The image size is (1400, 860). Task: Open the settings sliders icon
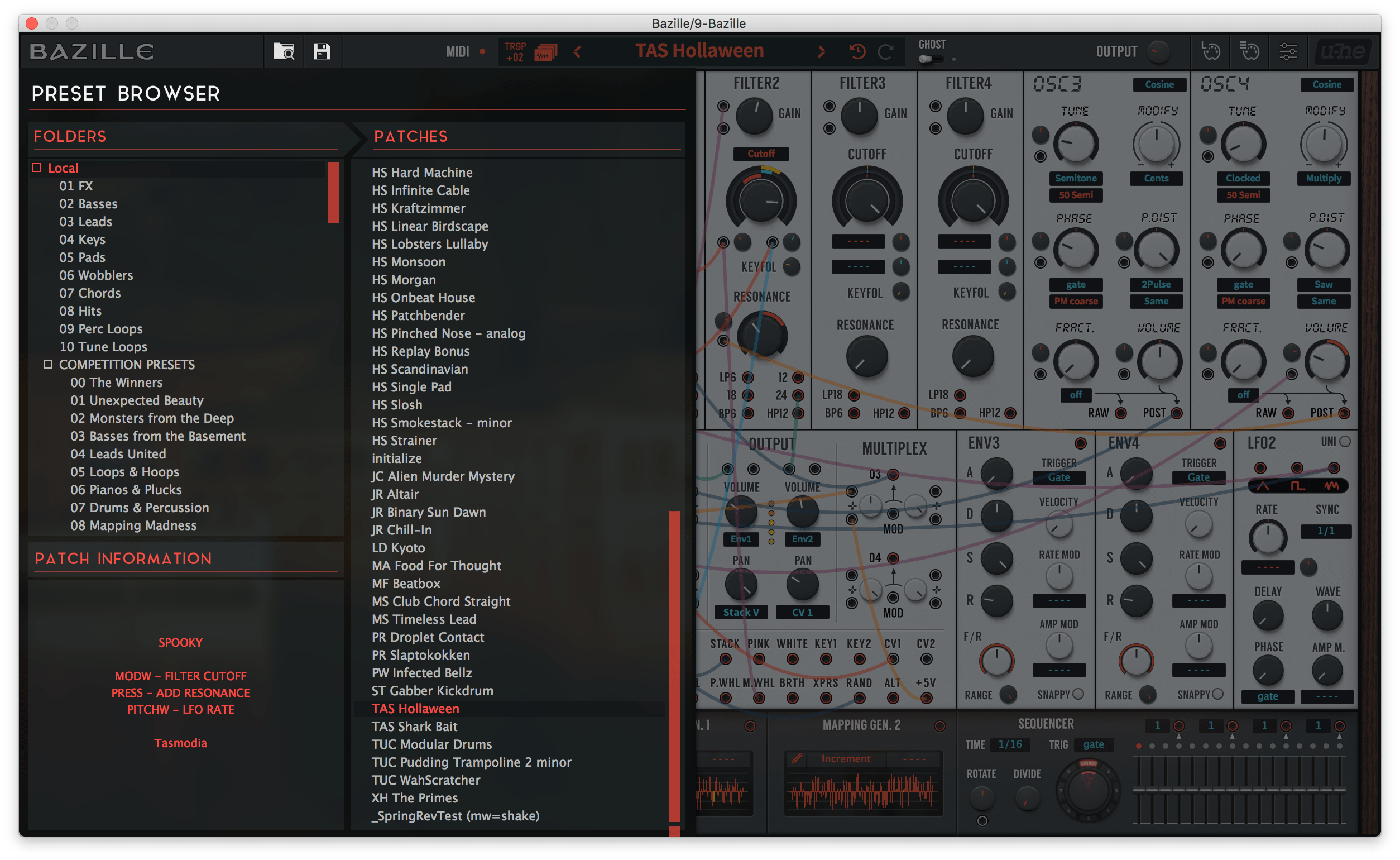(x=1287, y=52)
